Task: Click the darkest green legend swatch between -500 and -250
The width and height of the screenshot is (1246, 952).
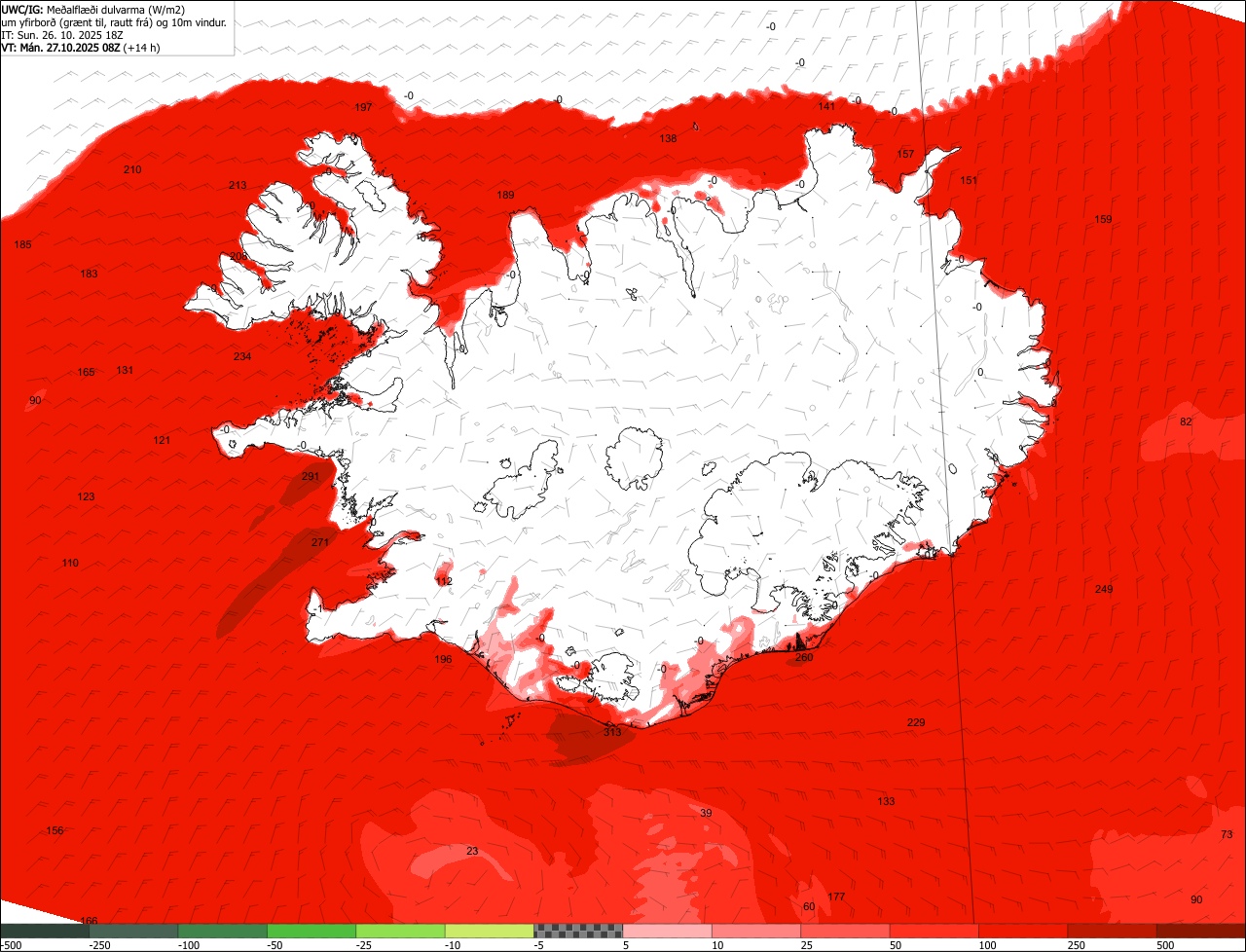Action: coord(44,931)
